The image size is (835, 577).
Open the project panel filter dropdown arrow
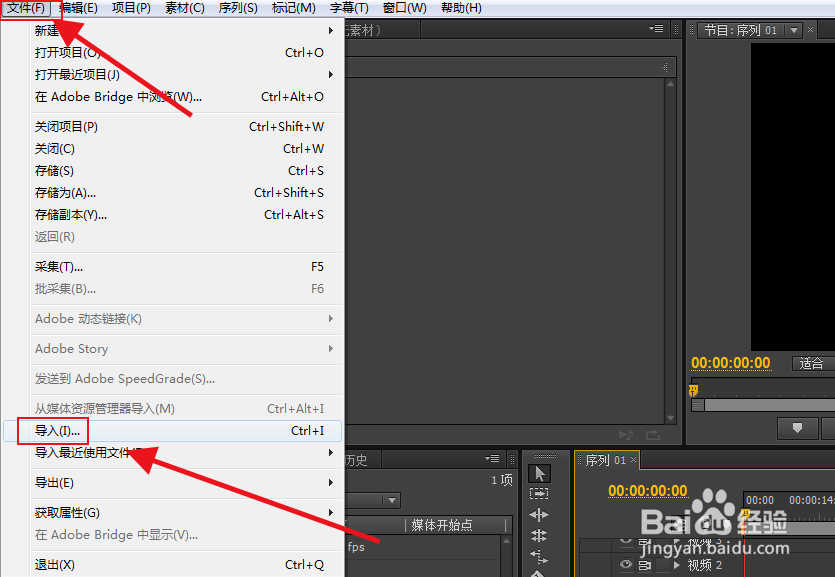(x=392, y=500)
